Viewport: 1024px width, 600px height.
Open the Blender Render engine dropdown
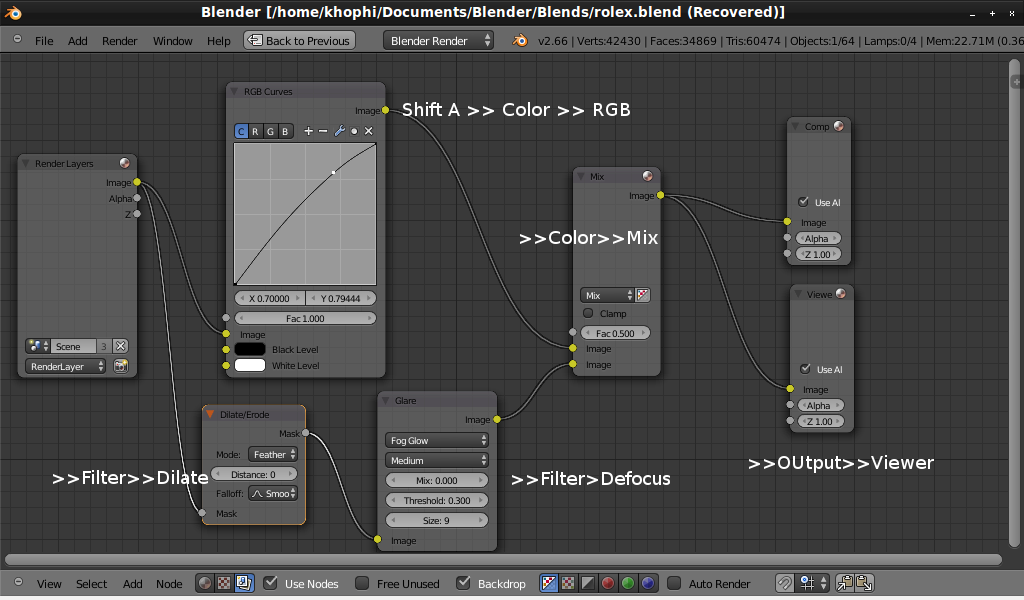[x=438, y=41]
